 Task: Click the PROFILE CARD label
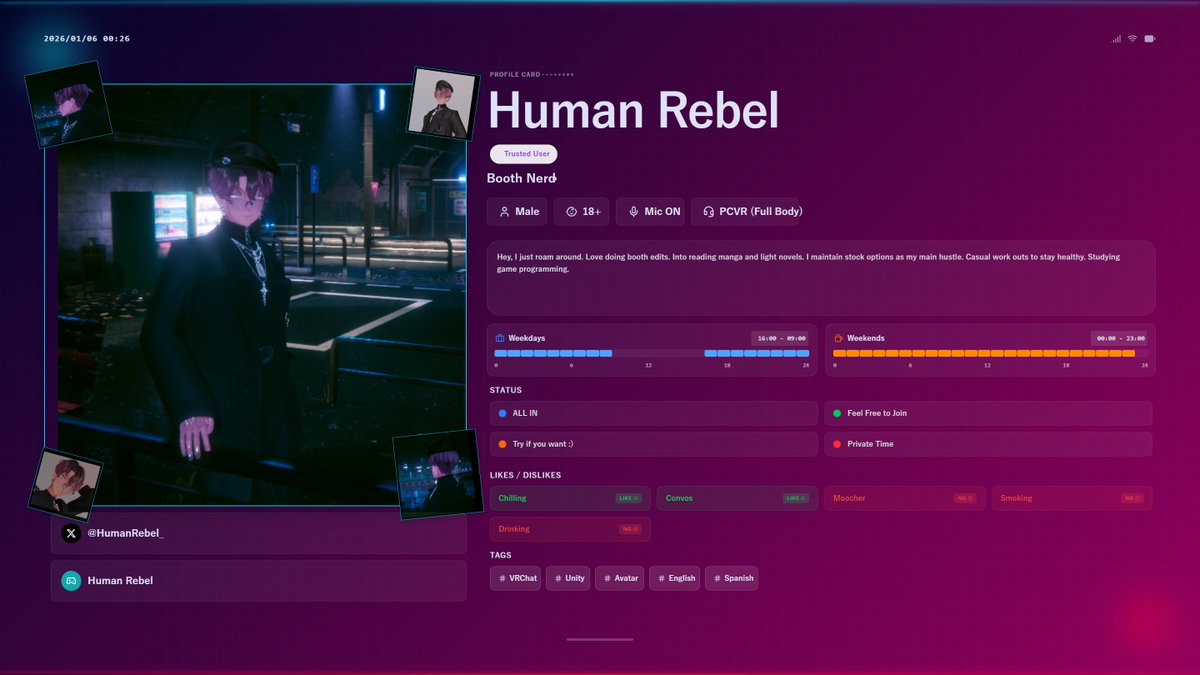tap(514, 74)
